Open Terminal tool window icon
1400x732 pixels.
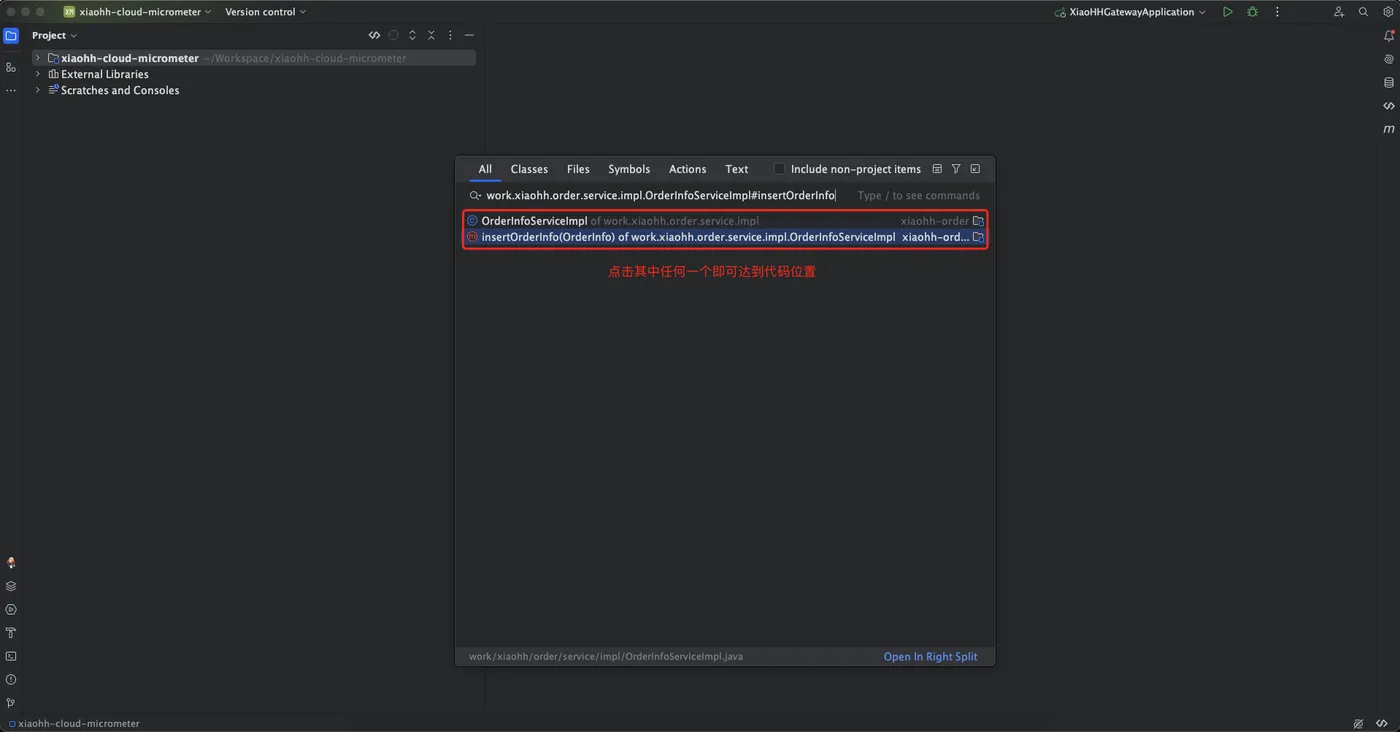(x=11, y=656)
